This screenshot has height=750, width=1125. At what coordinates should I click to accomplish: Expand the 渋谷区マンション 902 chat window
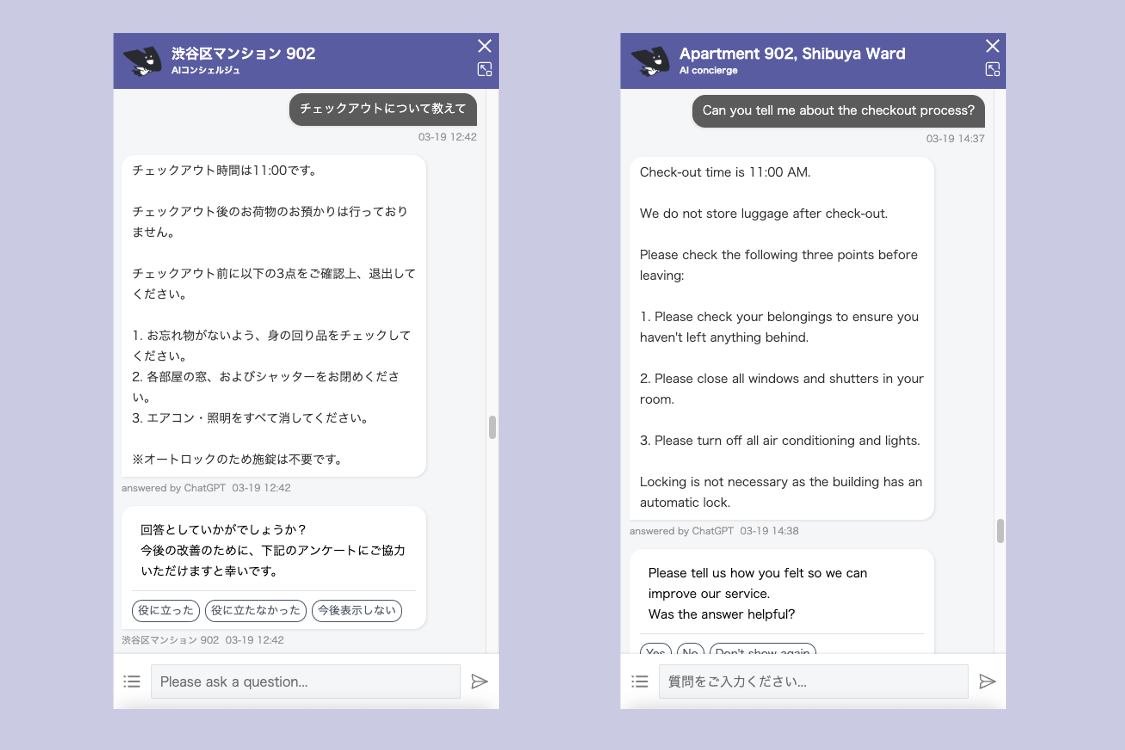(x=485, y=69)
